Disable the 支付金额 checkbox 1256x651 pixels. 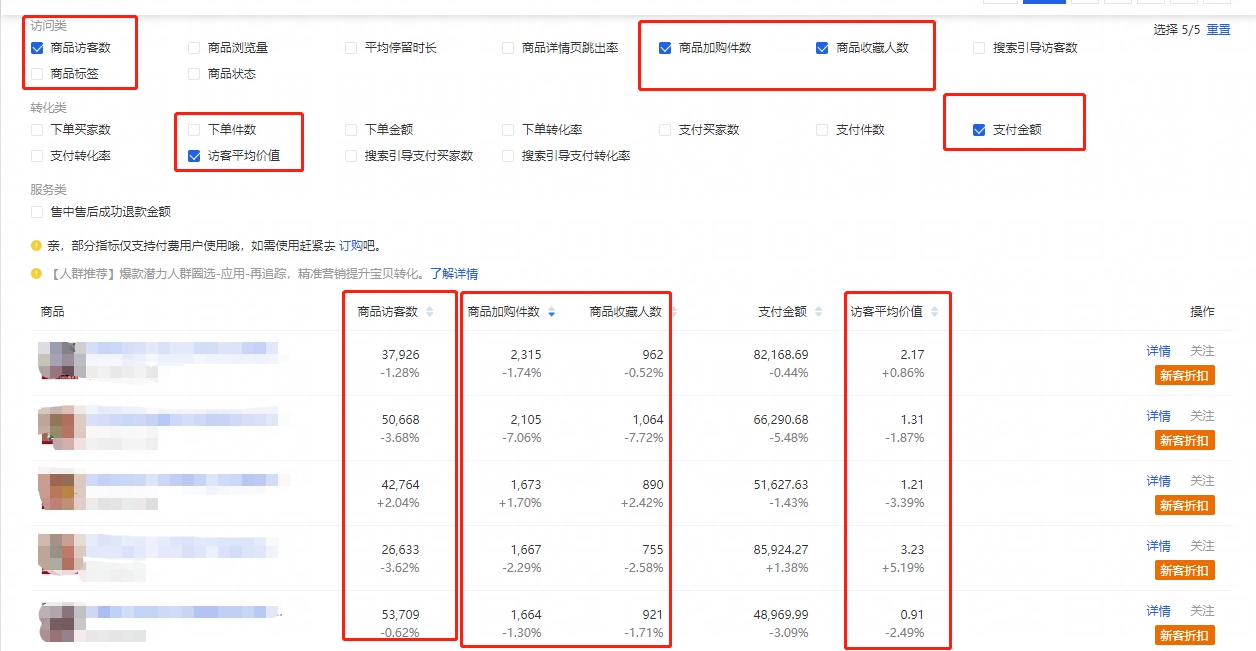tap(978, 131)
